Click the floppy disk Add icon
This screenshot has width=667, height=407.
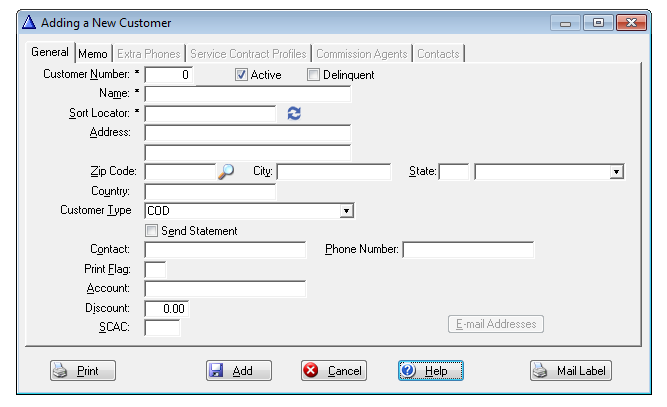click(216, 371)
